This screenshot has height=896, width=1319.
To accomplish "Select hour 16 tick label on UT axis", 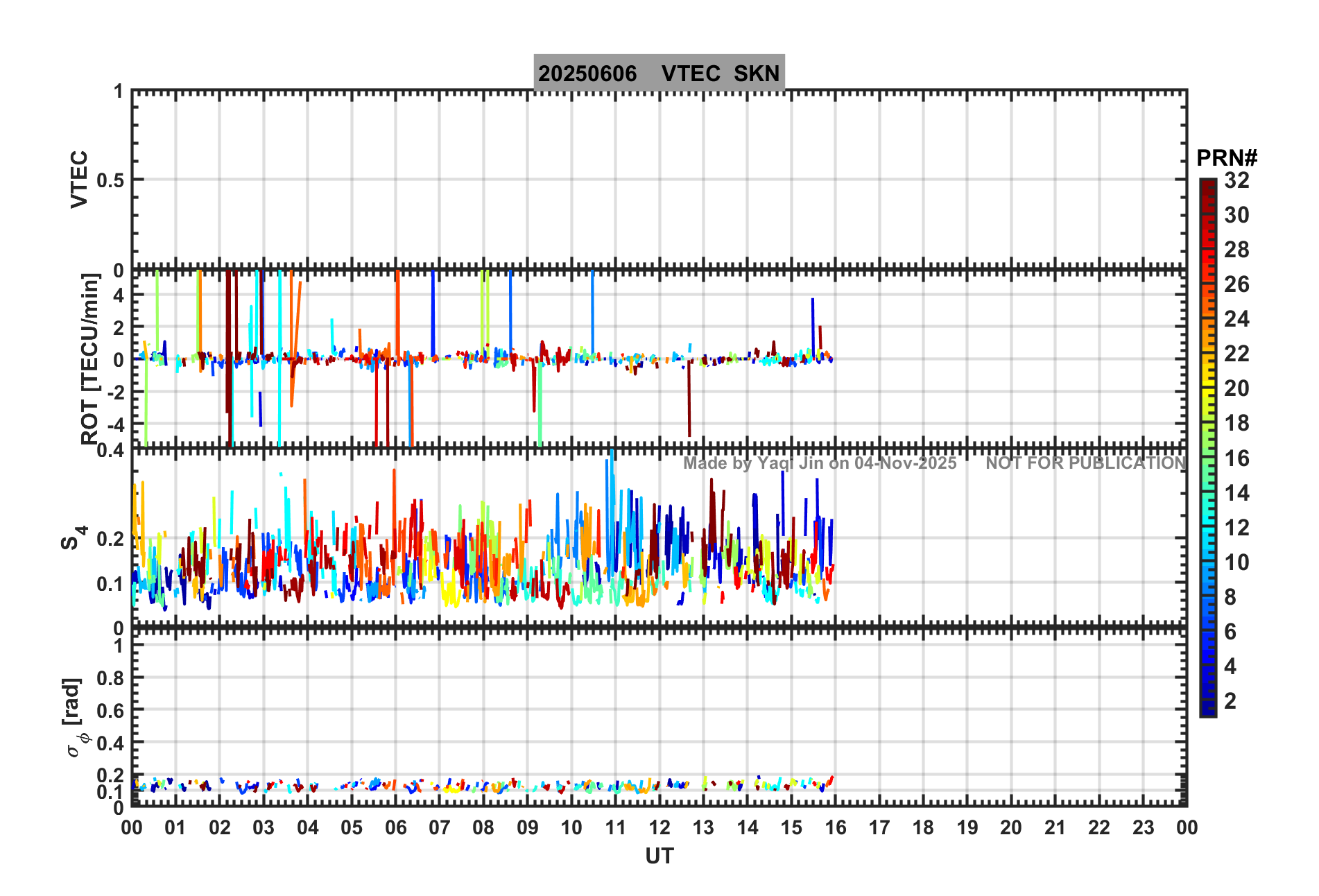I will 835,827.
